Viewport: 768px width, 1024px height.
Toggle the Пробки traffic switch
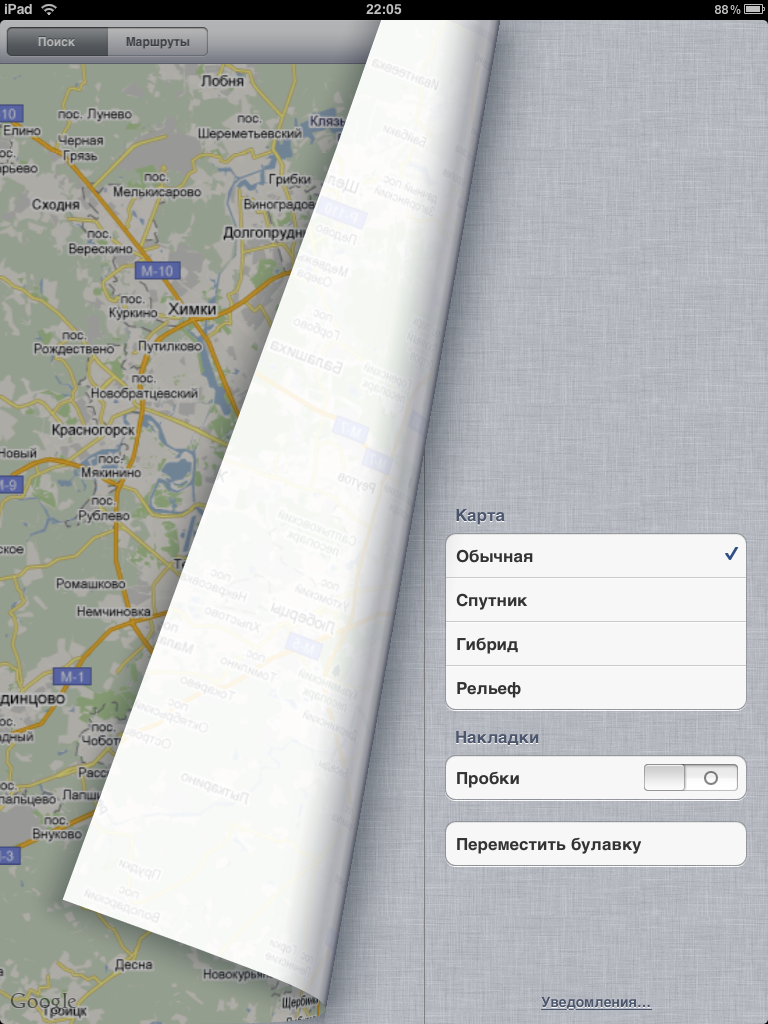[x=690, y=778]
